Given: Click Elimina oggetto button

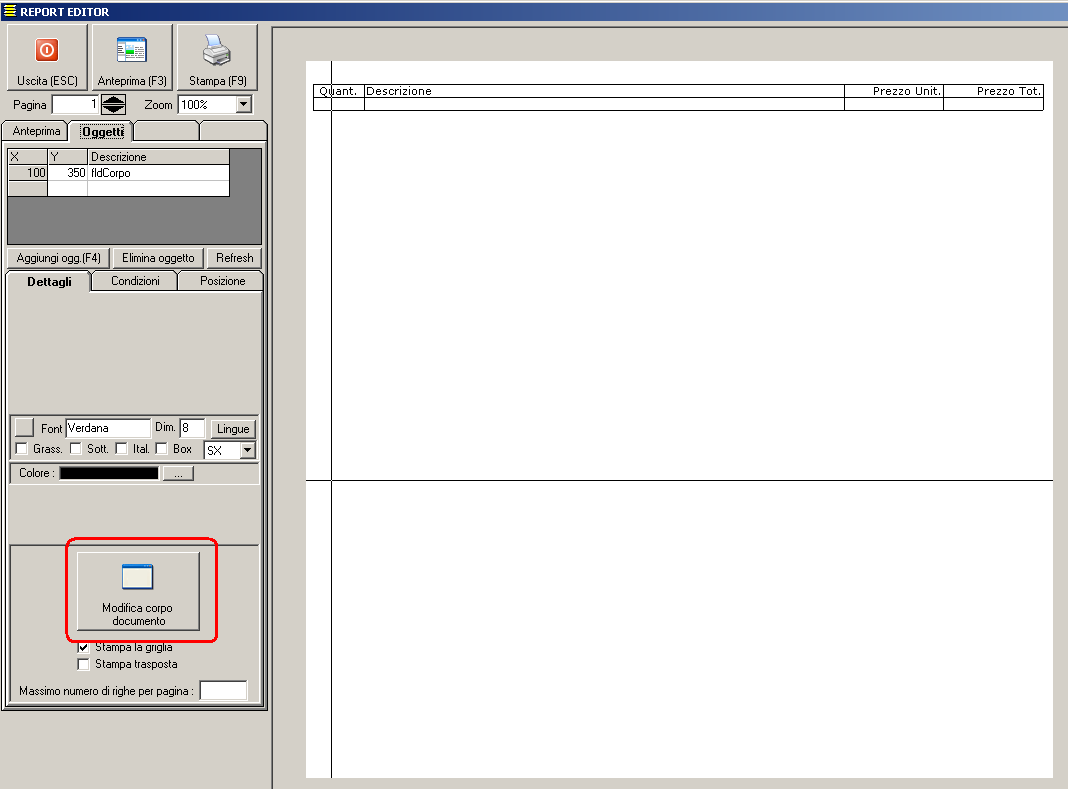Looking at the screenshot, I should point(158,258).
